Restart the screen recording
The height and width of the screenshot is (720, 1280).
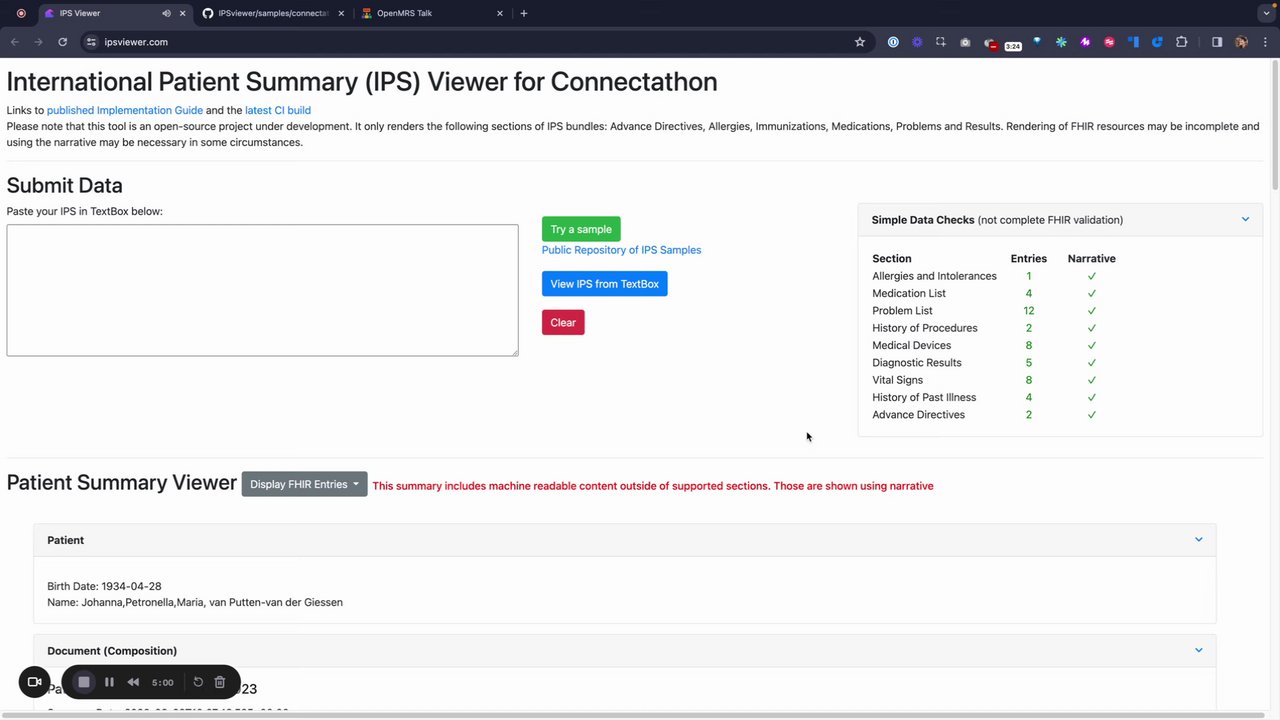pos(198,682)
